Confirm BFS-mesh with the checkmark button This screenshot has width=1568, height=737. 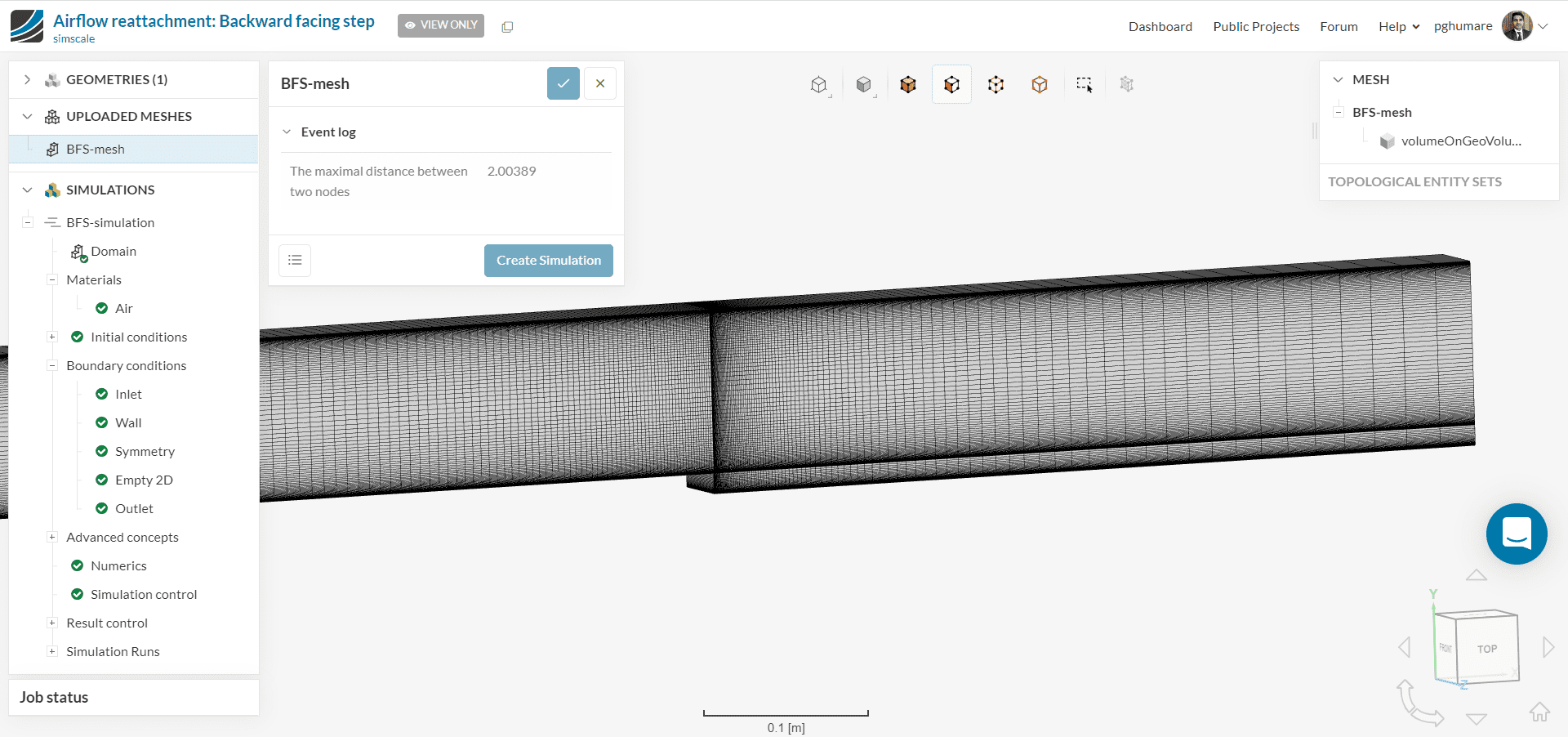(x=563, y=83)
